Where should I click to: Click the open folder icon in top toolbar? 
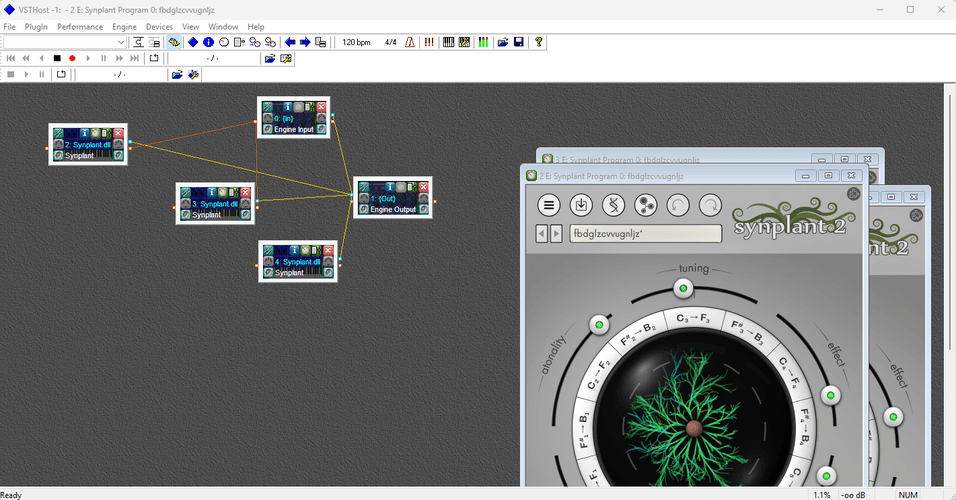[x=503, y=42]
